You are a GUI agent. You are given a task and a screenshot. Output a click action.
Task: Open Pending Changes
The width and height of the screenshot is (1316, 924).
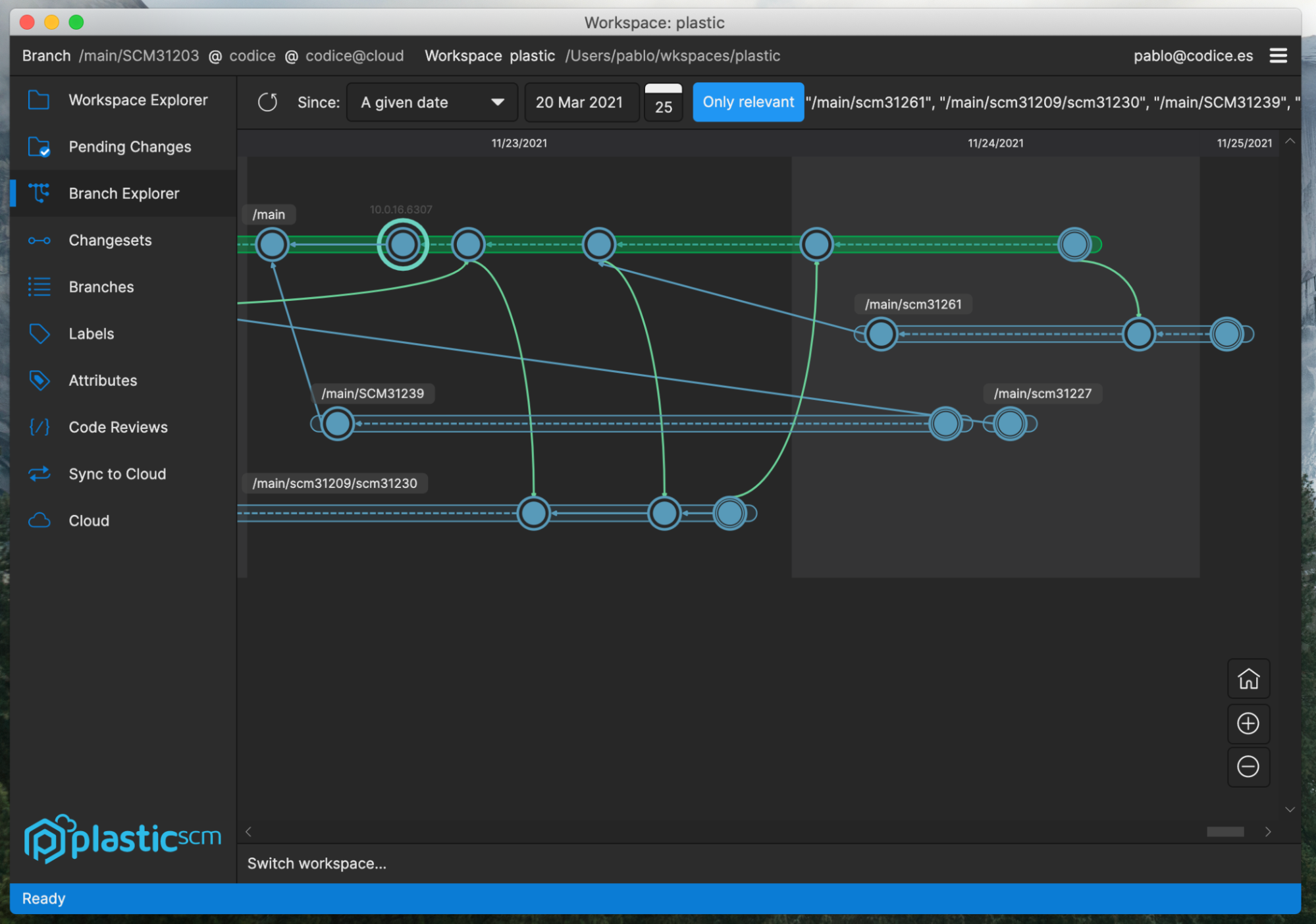pos(130,146)
